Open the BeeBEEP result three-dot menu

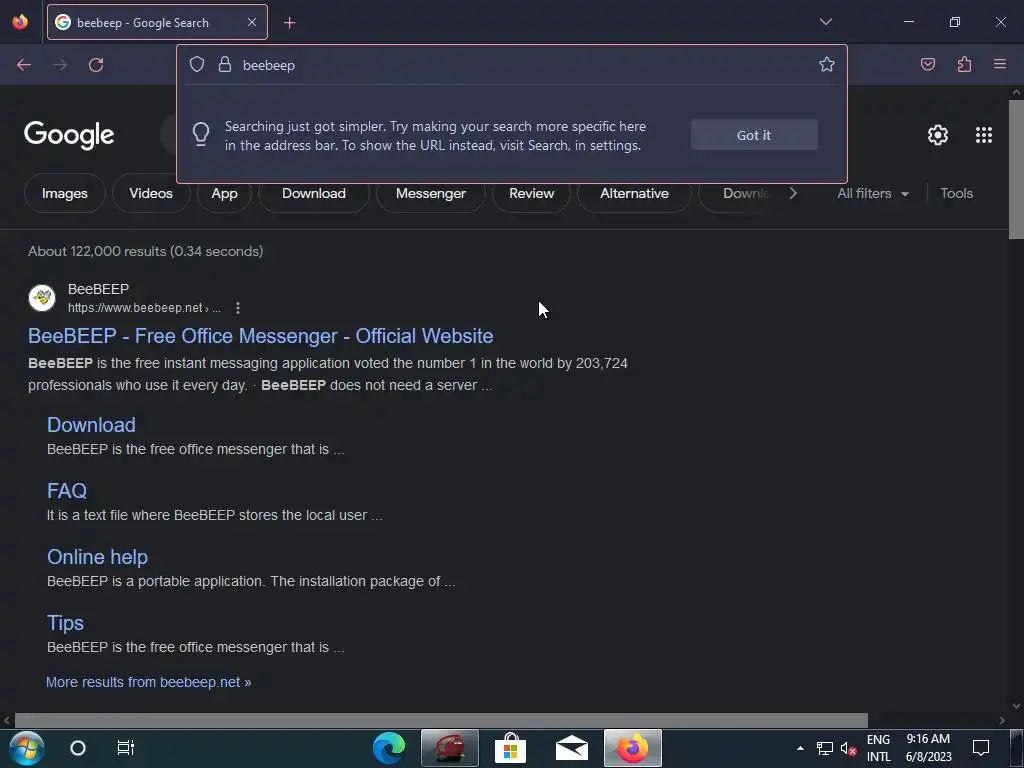coord(238,308)
